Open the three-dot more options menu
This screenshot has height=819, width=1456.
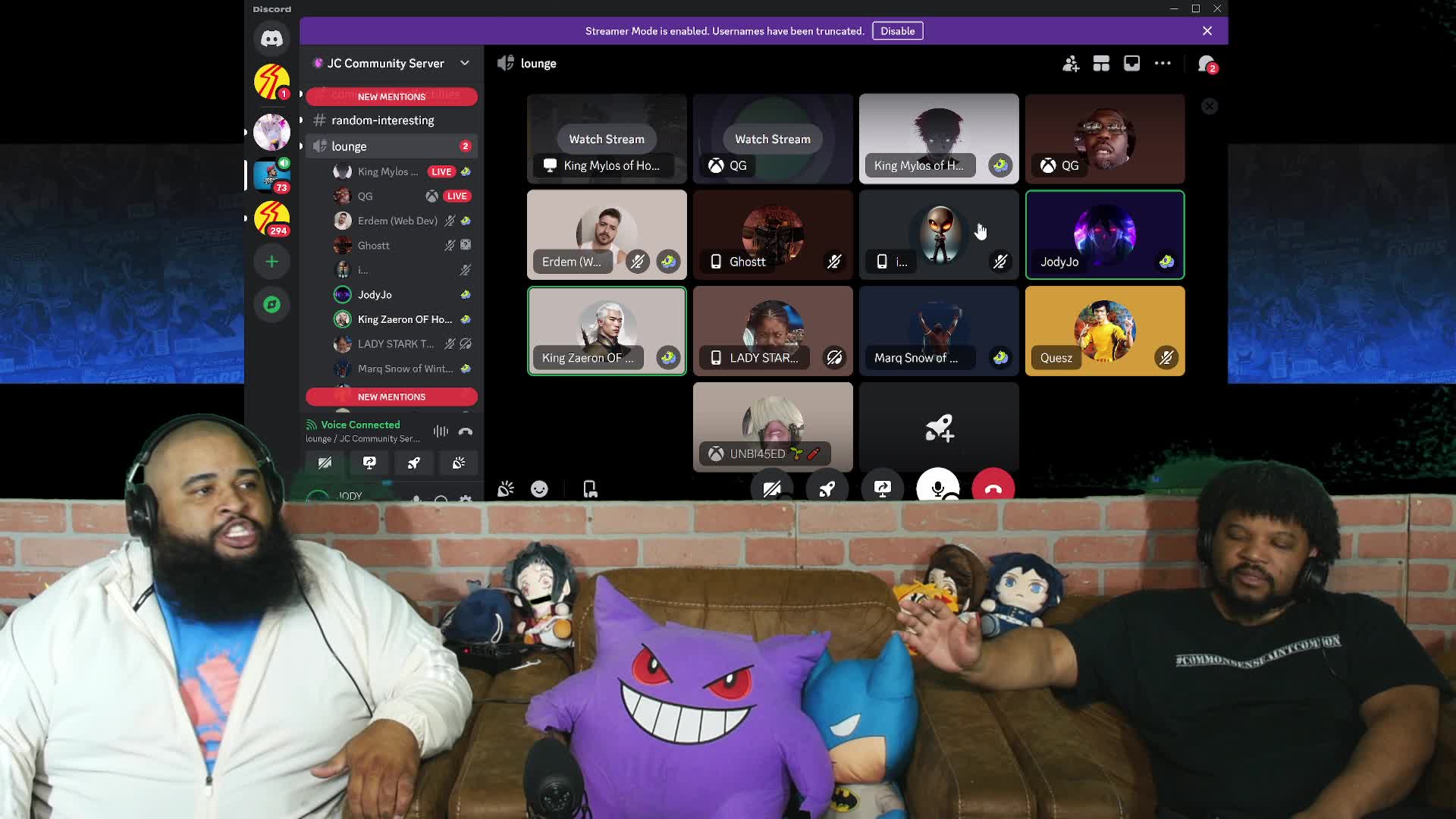[1163, 64]
